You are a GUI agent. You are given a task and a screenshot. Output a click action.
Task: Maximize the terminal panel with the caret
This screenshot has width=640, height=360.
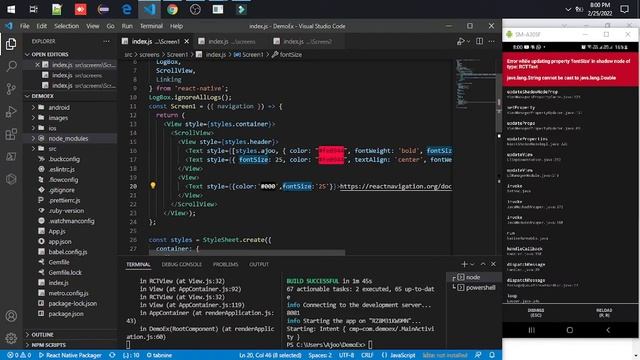483,264
